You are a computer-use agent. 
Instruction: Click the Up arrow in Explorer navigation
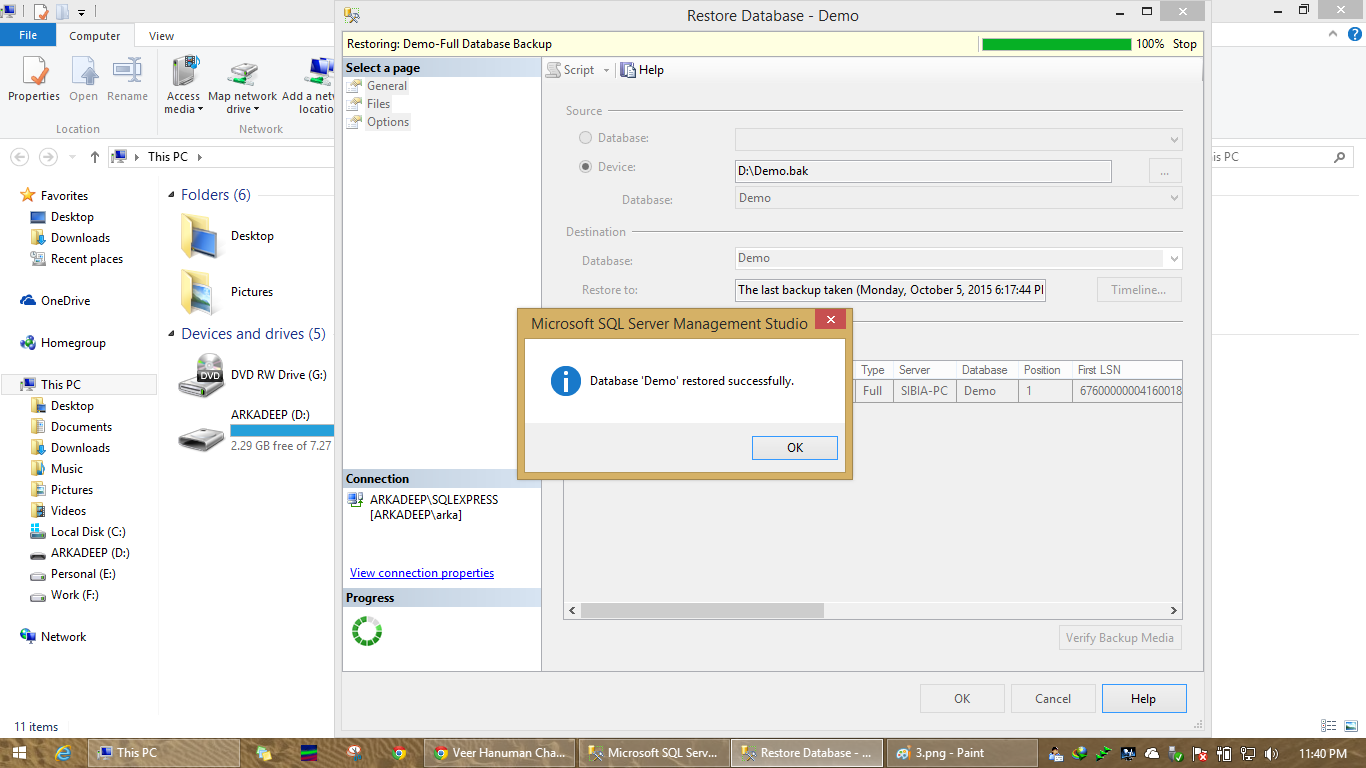click(95, 157)
